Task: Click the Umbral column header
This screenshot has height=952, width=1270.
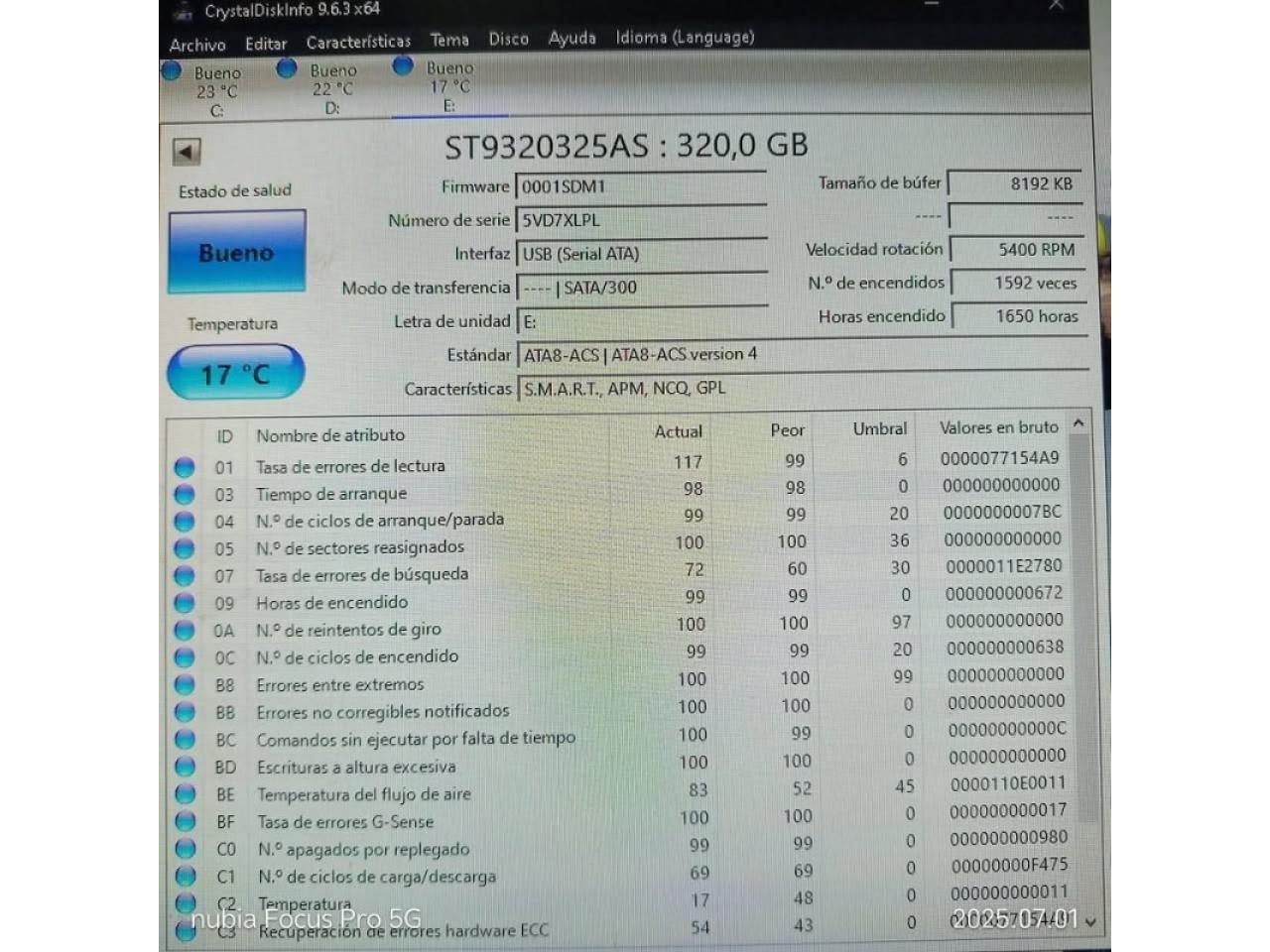Action: [880, 429]
